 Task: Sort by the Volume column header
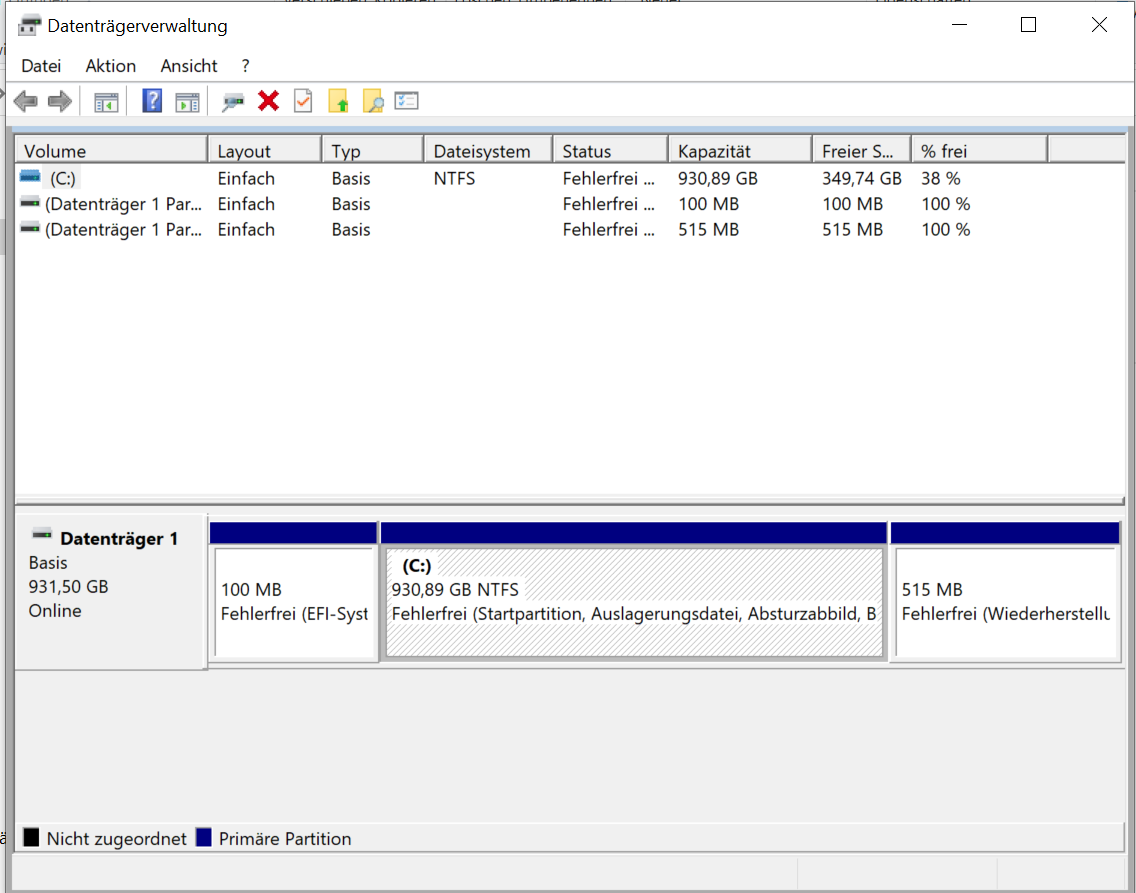[x=112, y=151]
